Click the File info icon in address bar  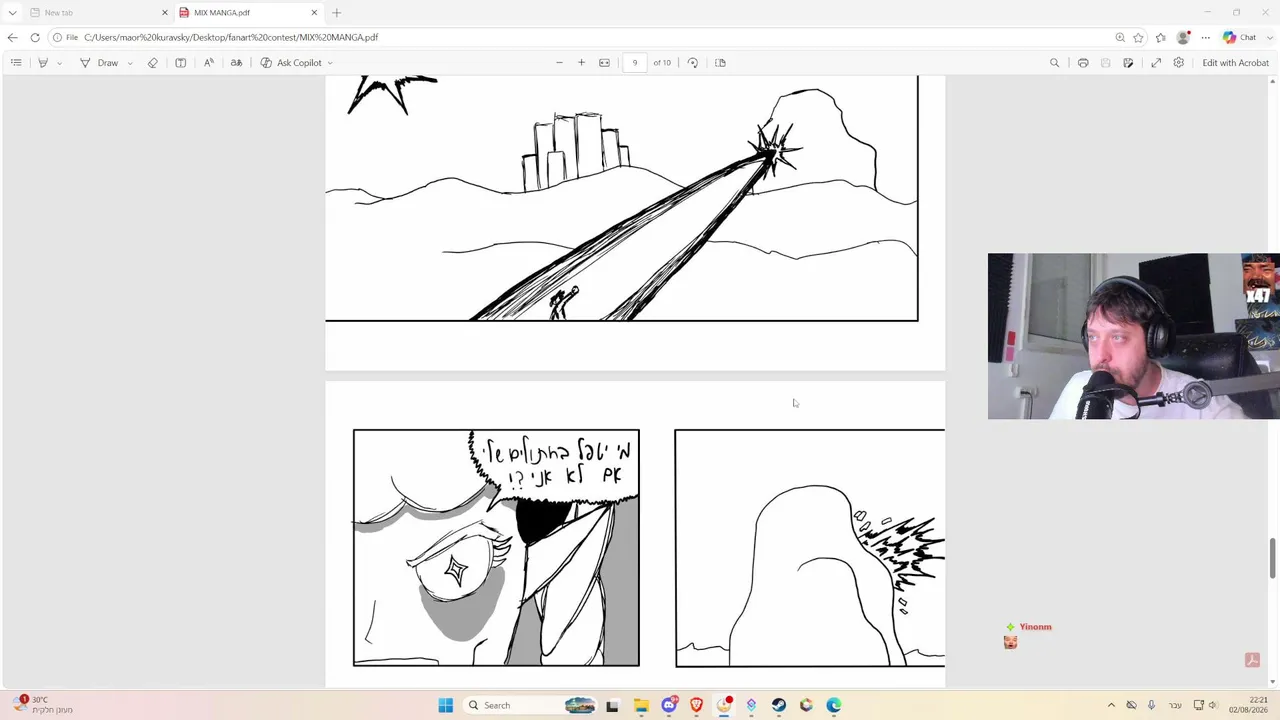(x=65, y=37)
